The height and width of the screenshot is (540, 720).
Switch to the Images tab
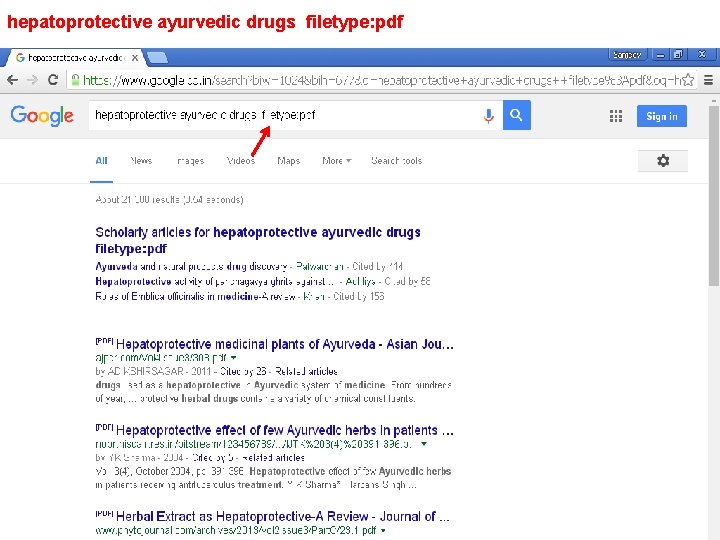191,161
